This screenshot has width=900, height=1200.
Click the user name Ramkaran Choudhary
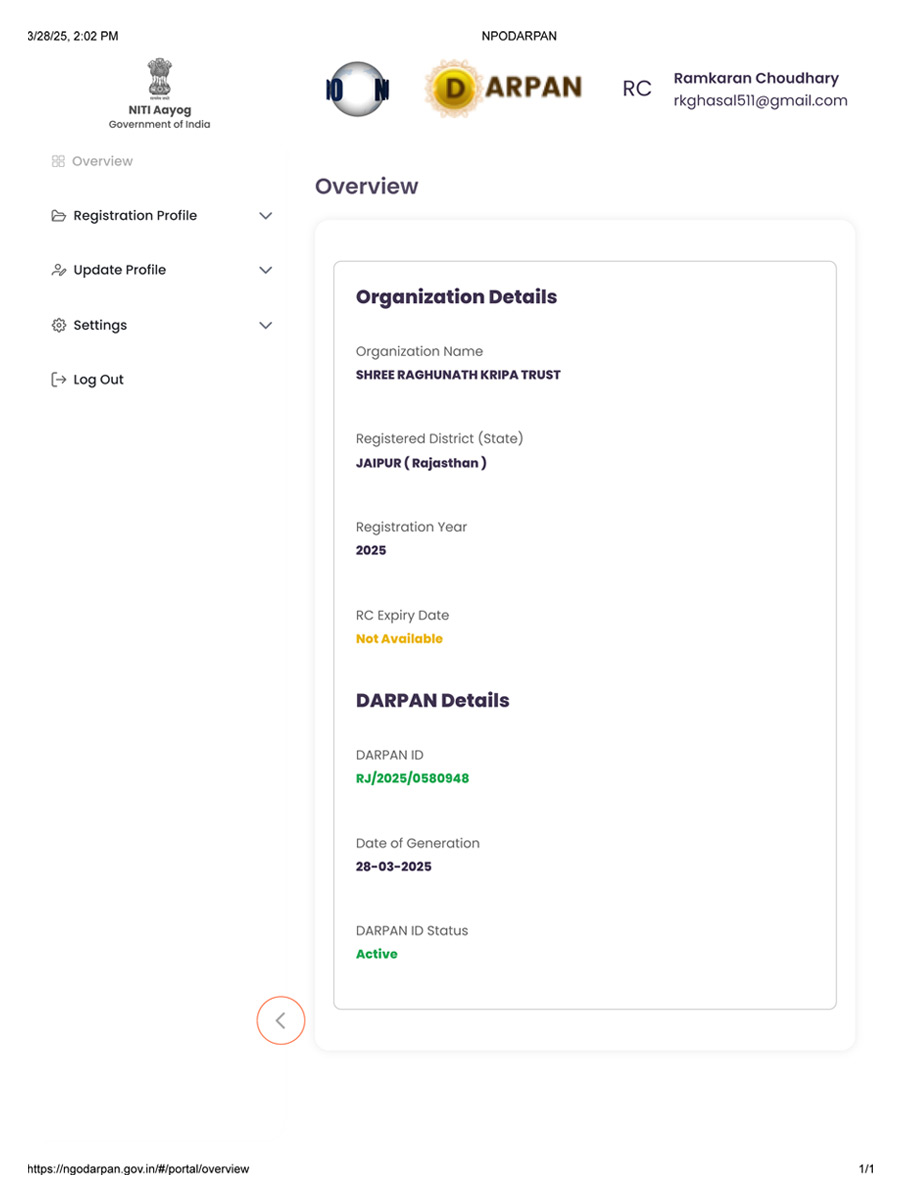click(756, 78)
